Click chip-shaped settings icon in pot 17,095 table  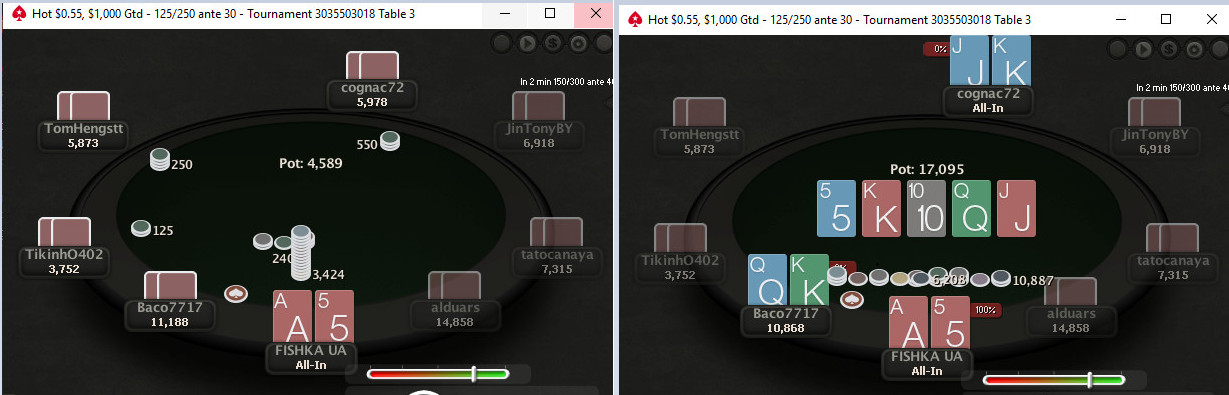click(1194, 49)
